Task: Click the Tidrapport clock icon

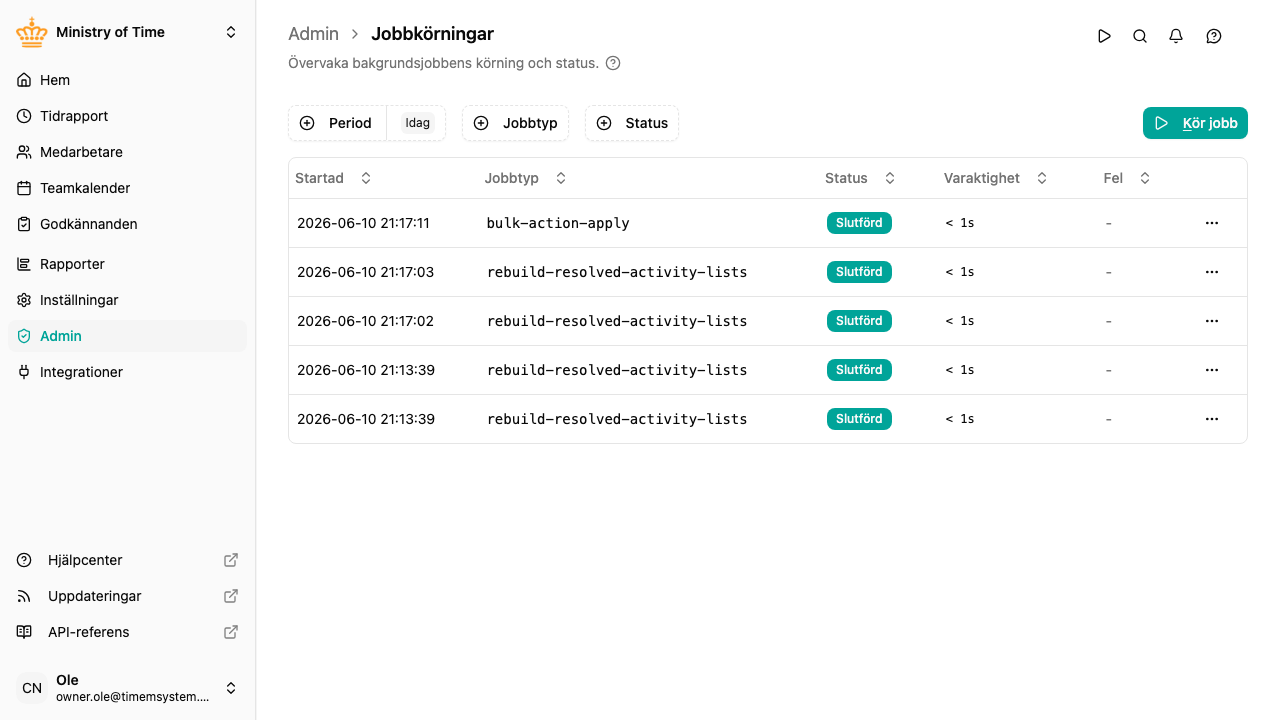Action: pyautogui.click(x=24, y=116)
